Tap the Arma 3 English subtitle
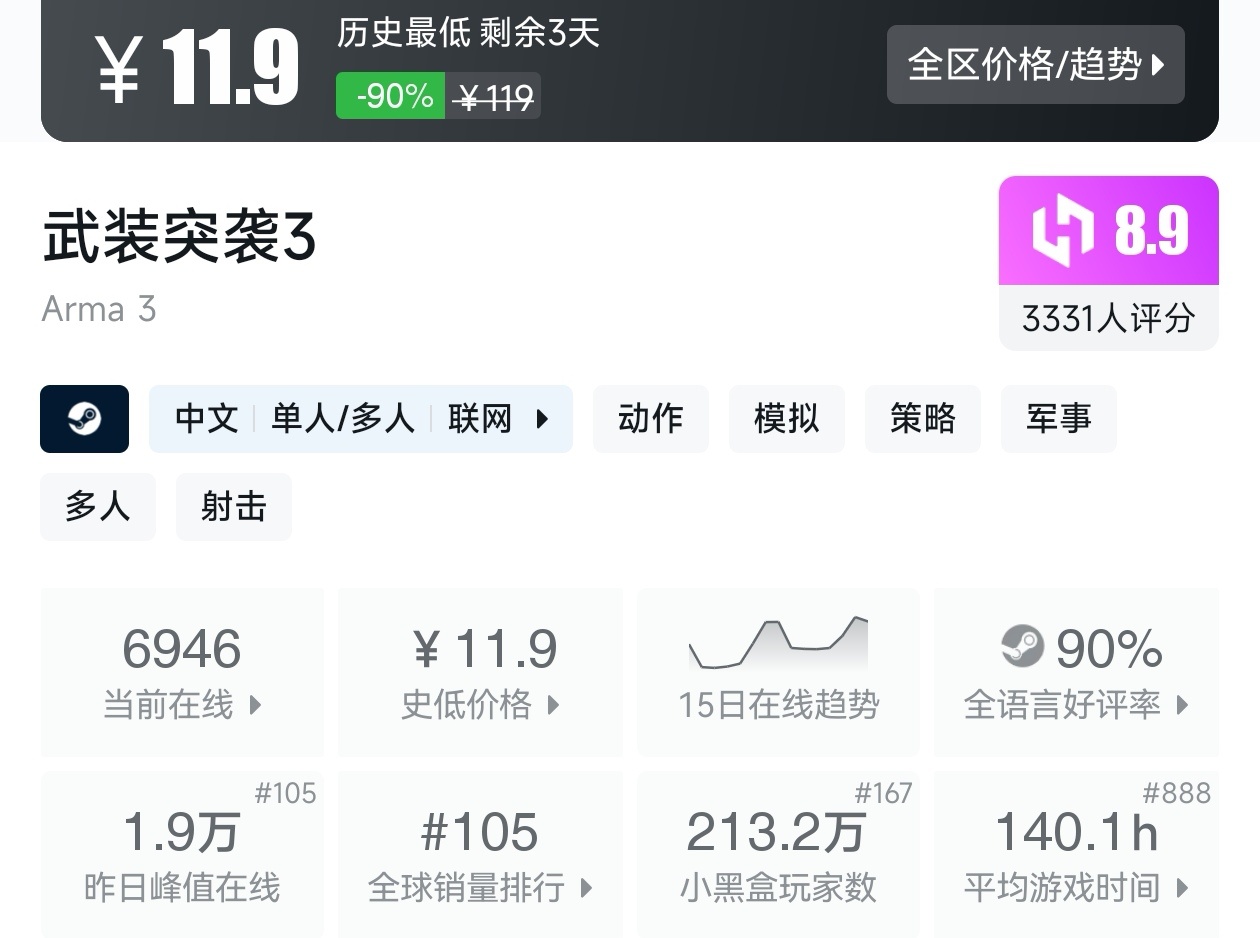 coord(99,309)
